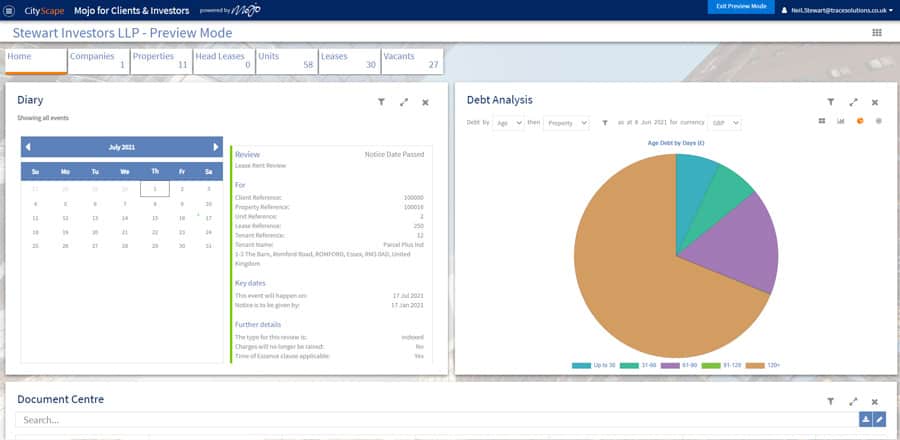This screenshot has width=900, height=440.
Task: Open the Debt by Age dropdown
Action: [x=509, y=122]
